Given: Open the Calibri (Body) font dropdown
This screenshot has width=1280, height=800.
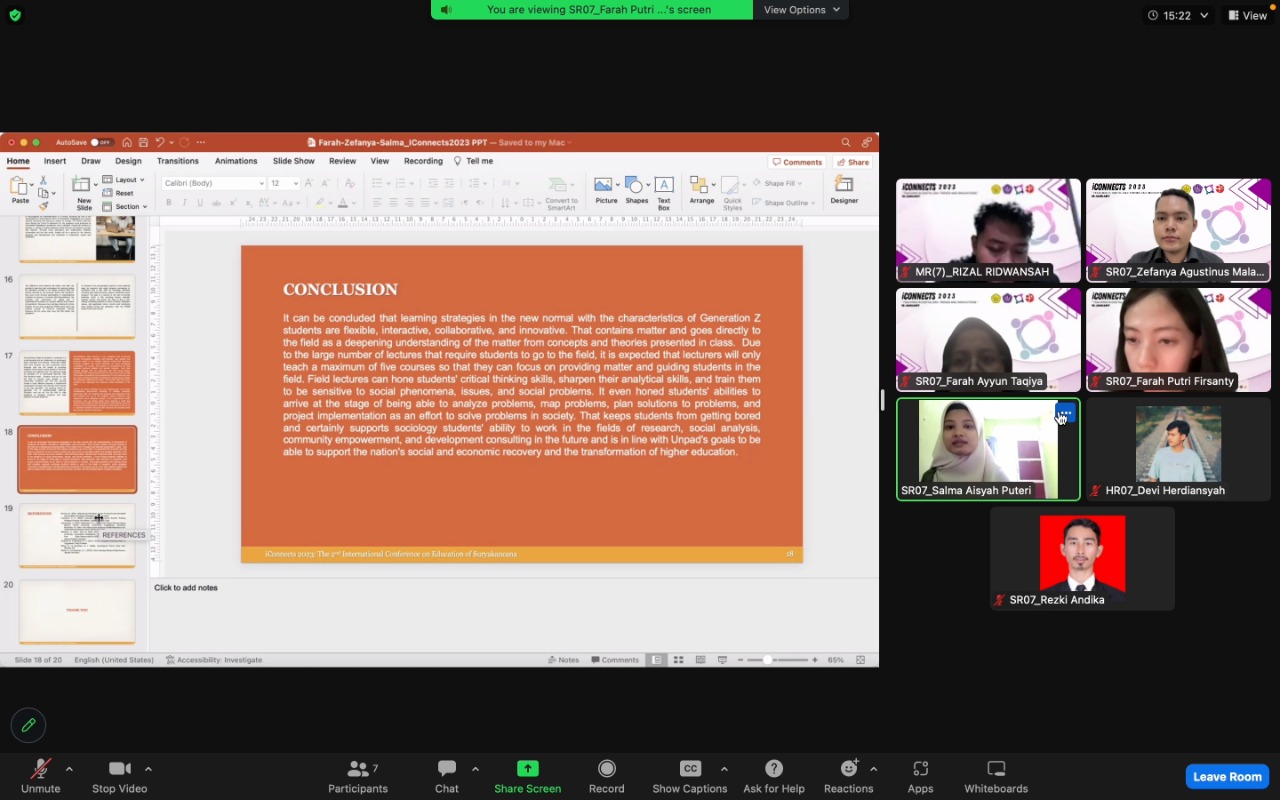Looking at the screenshot, I should (x=214, y=183).
